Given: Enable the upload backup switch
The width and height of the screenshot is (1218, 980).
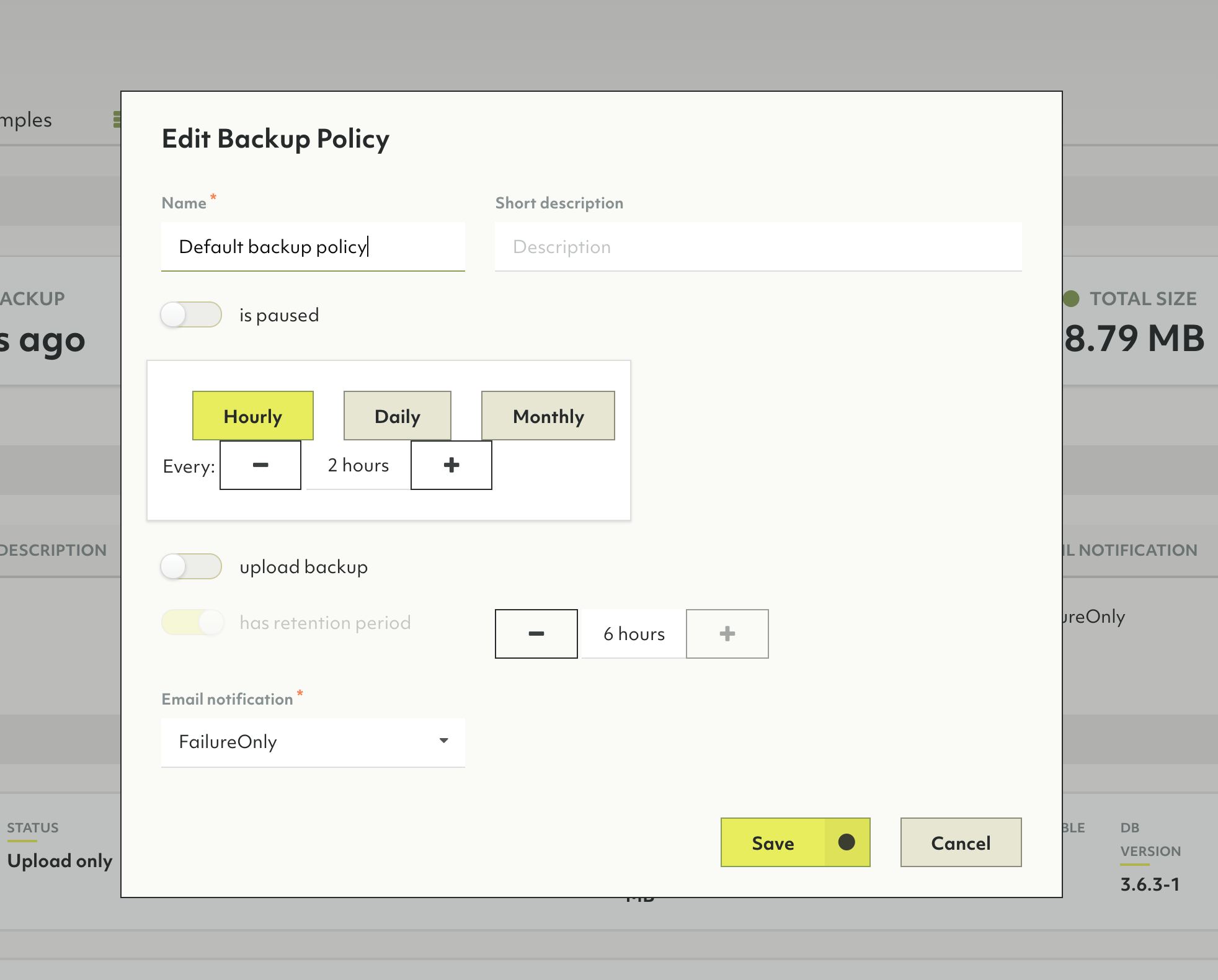Looking at the screenshot, I should [191, 566].
